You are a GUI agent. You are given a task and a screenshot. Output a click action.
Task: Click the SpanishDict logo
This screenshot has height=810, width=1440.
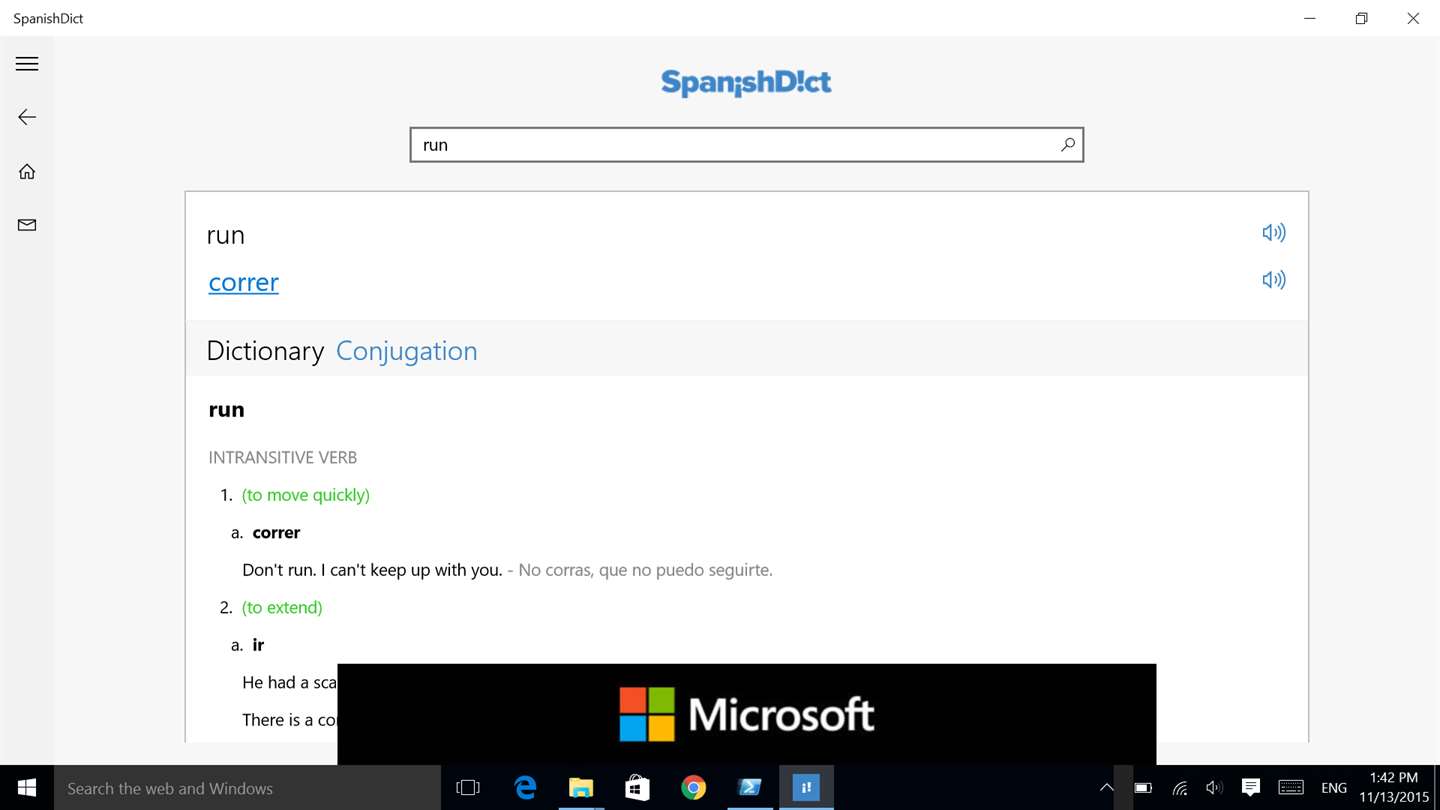coord(746,83)
